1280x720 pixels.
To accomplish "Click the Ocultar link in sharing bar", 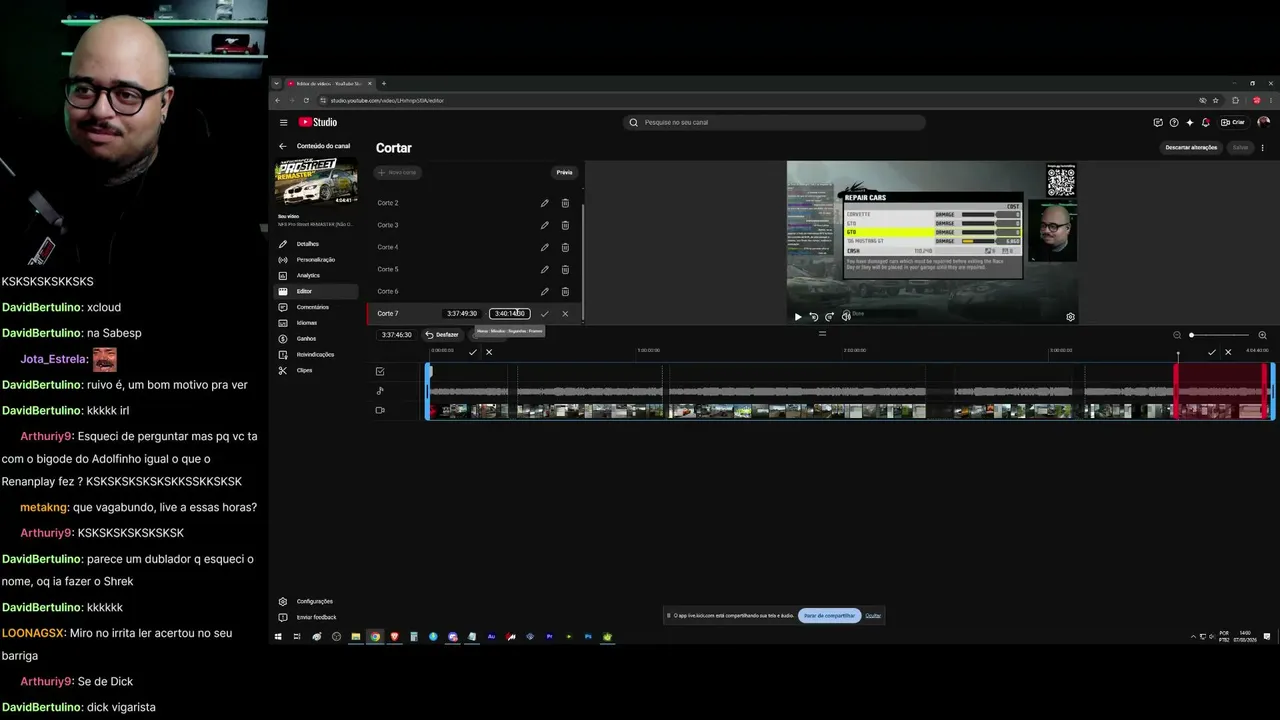I will [873, 615].
